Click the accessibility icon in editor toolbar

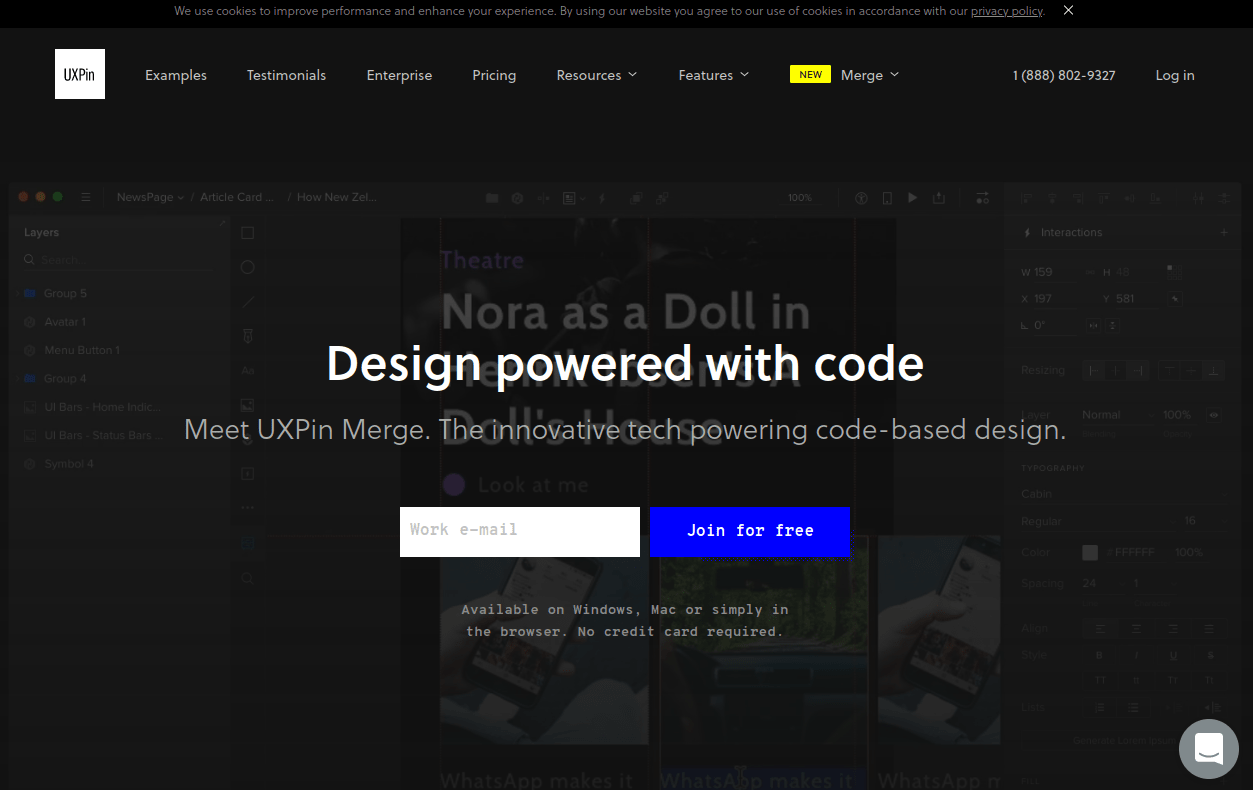861,198
